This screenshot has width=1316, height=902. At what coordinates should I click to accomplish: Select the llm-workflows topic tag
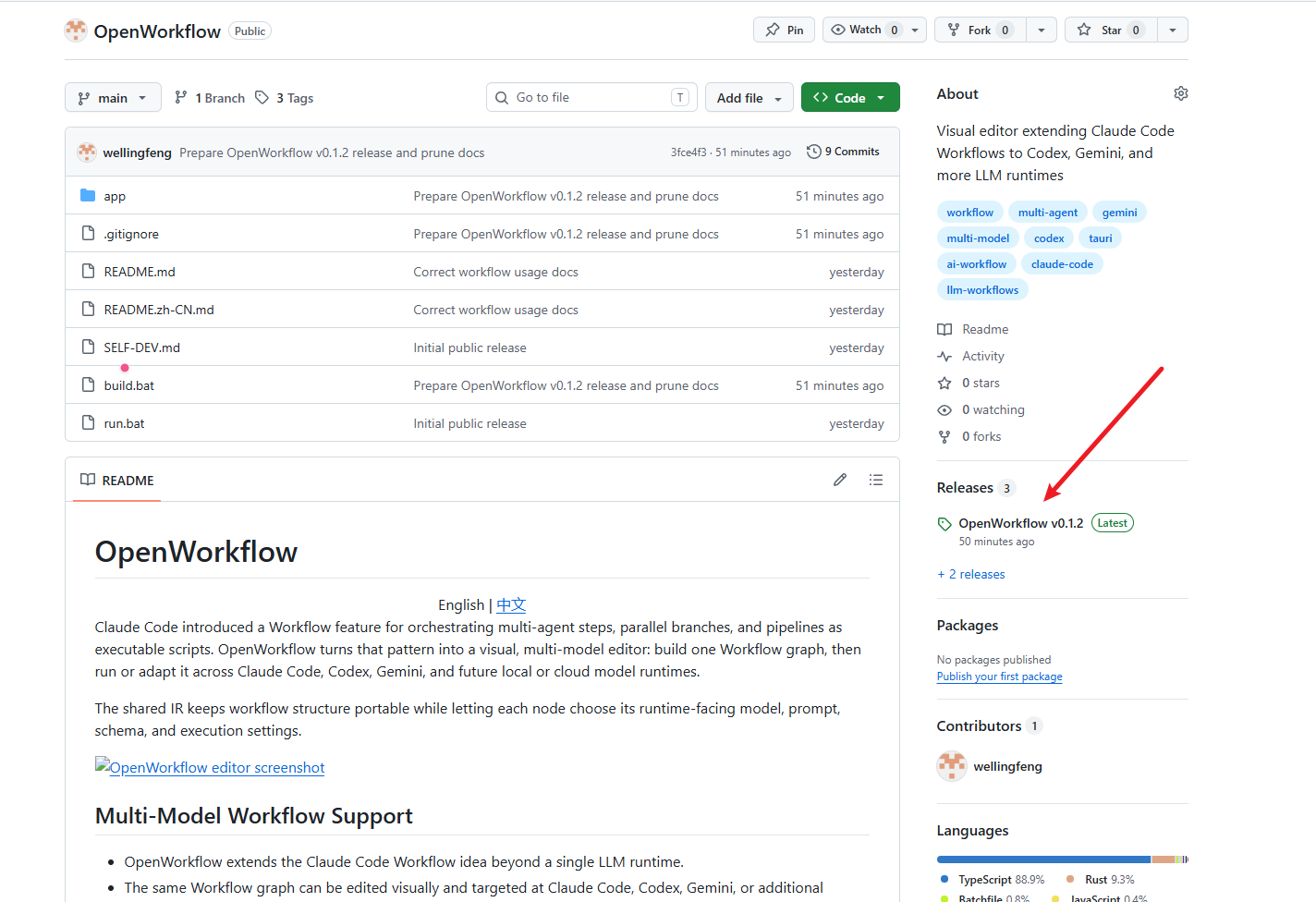click(x=982, y=289)
